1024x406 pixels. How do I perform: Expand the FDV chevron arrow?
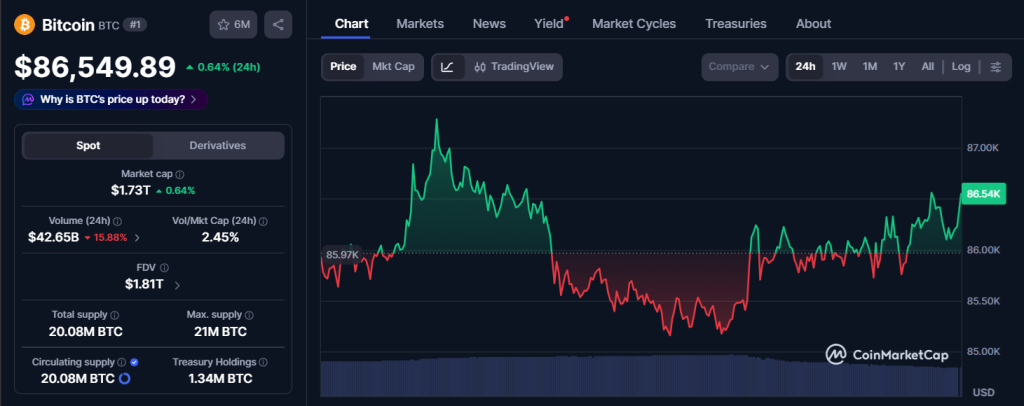178,285
